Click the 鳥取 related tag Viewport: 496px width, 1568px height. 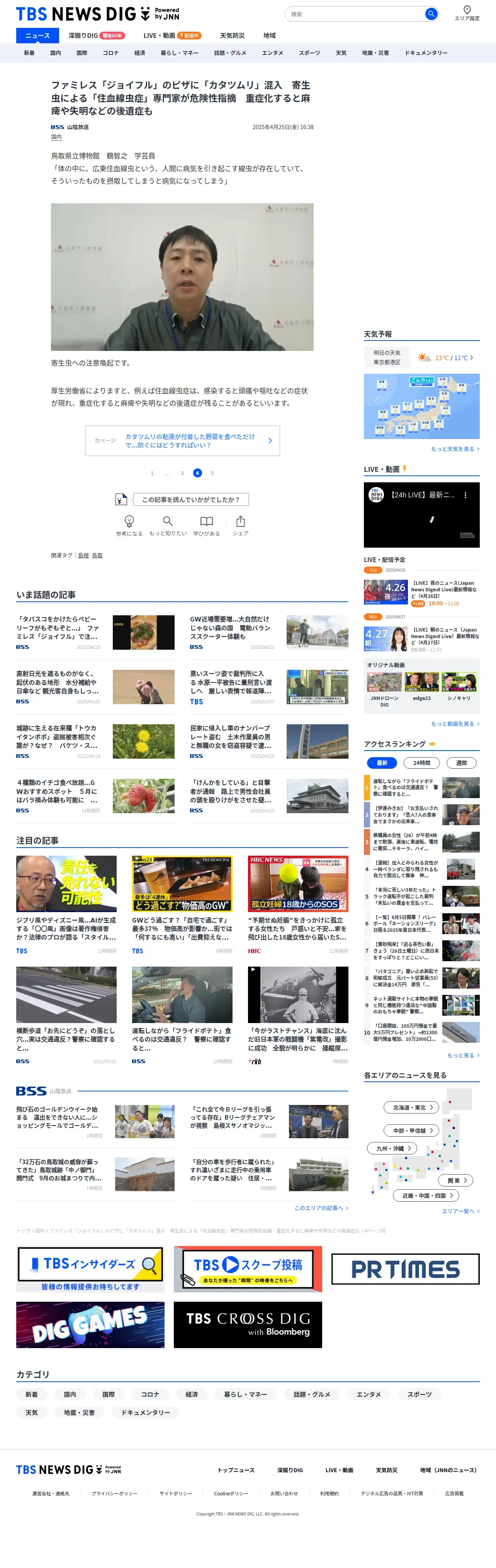pos(97,555)
